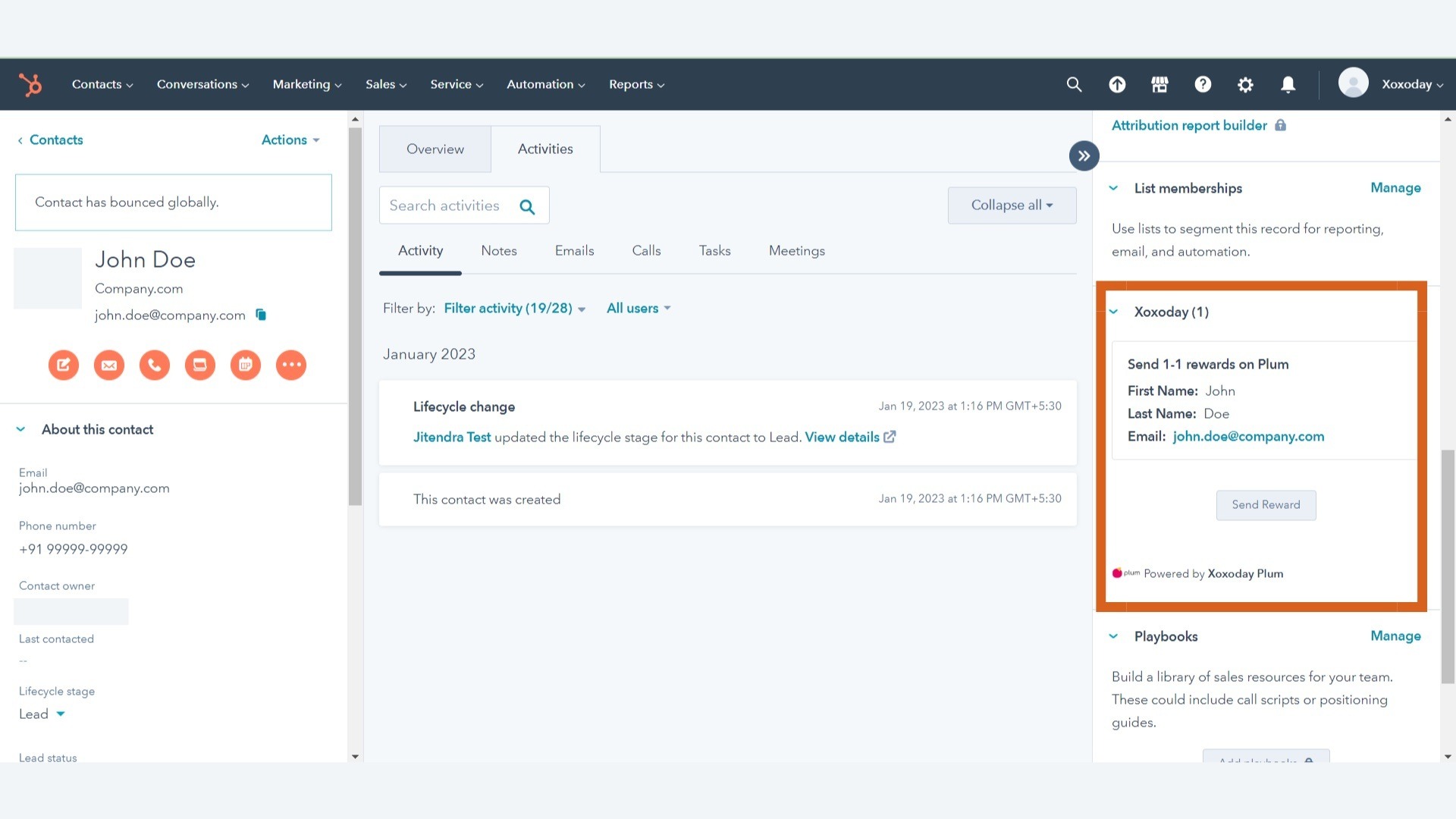Click the orange call phone icon

tap(155, 365)
